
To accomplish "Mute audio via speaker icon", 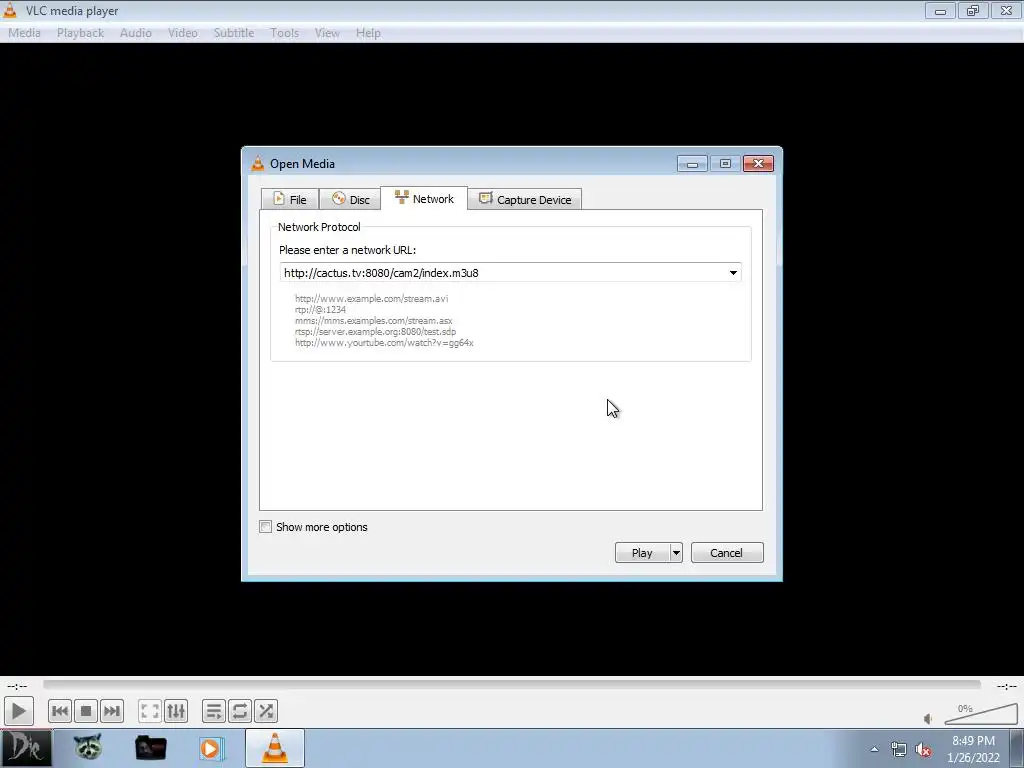I will 928,718.
